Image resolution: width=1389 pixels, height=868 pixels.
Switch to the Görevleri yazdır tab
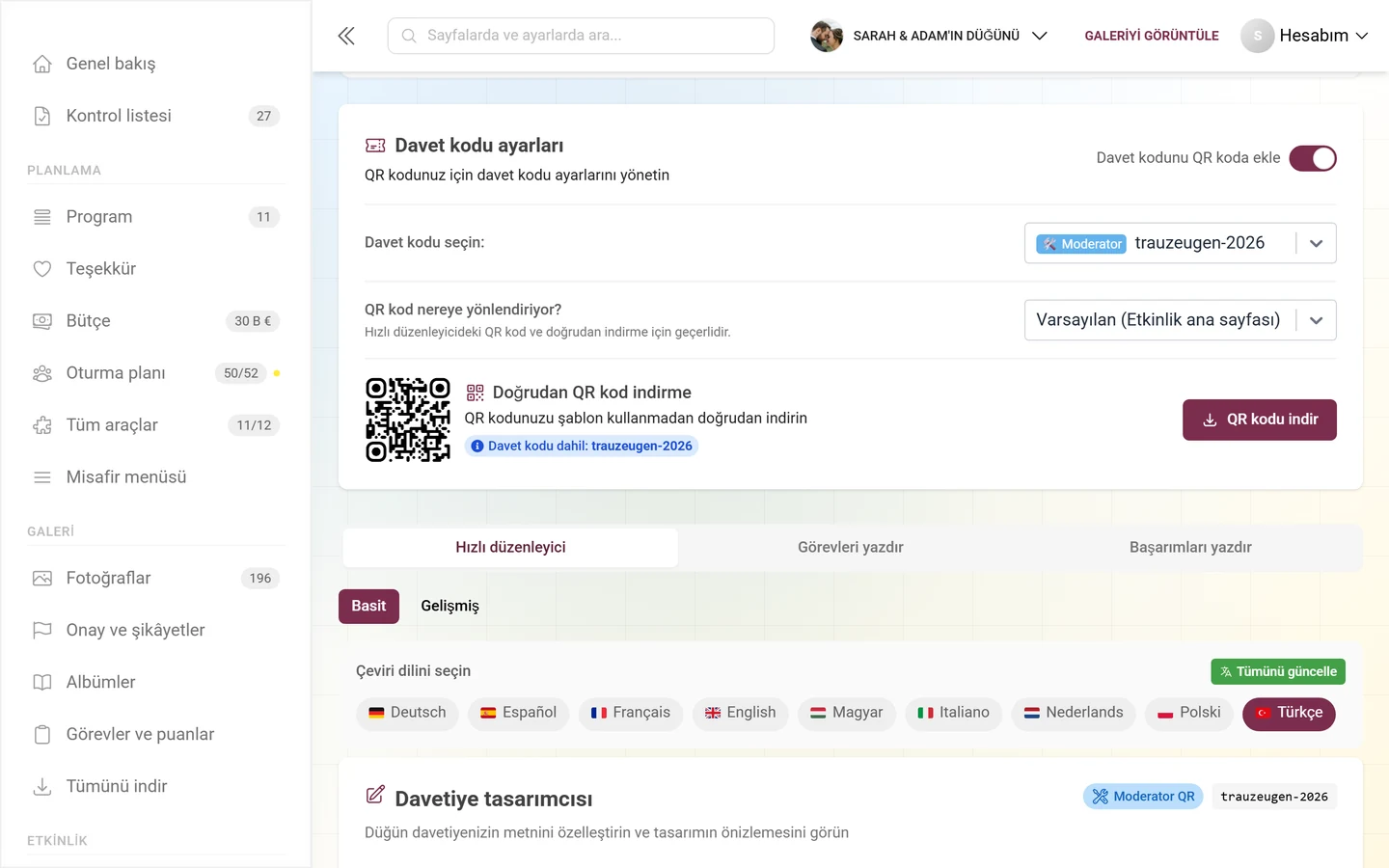tap(851, 548)
